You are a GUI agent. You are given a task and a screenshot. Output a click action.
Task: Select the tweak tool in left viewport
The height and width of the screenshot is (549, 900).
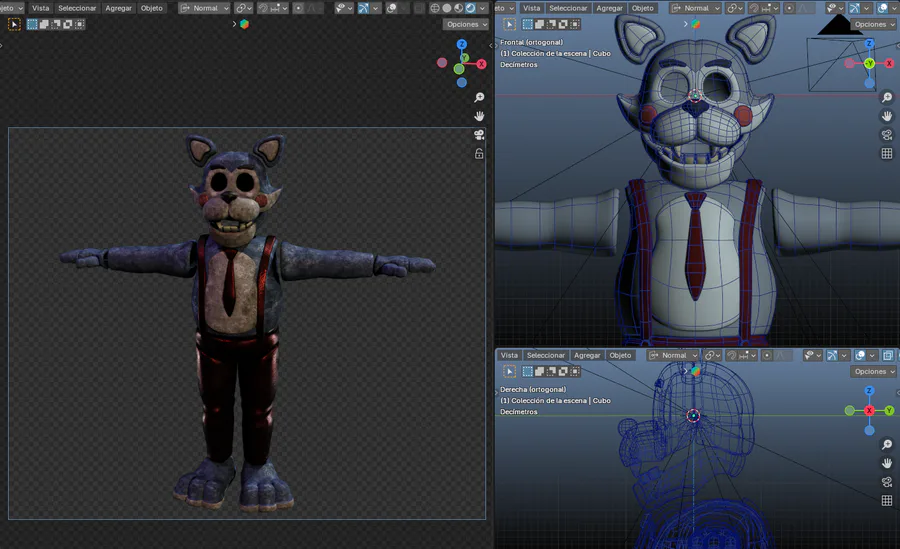[14, 25]
